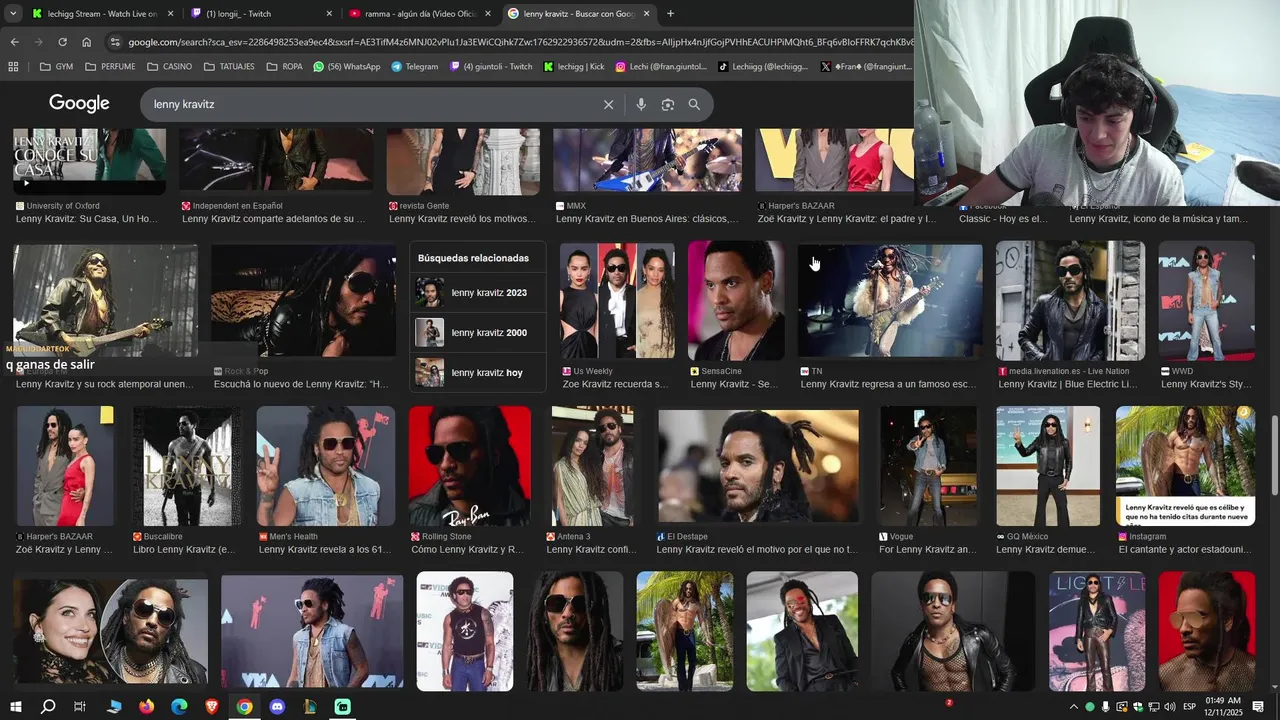
Task: Open the TN guitar stage image result
Action: [890, 301]
